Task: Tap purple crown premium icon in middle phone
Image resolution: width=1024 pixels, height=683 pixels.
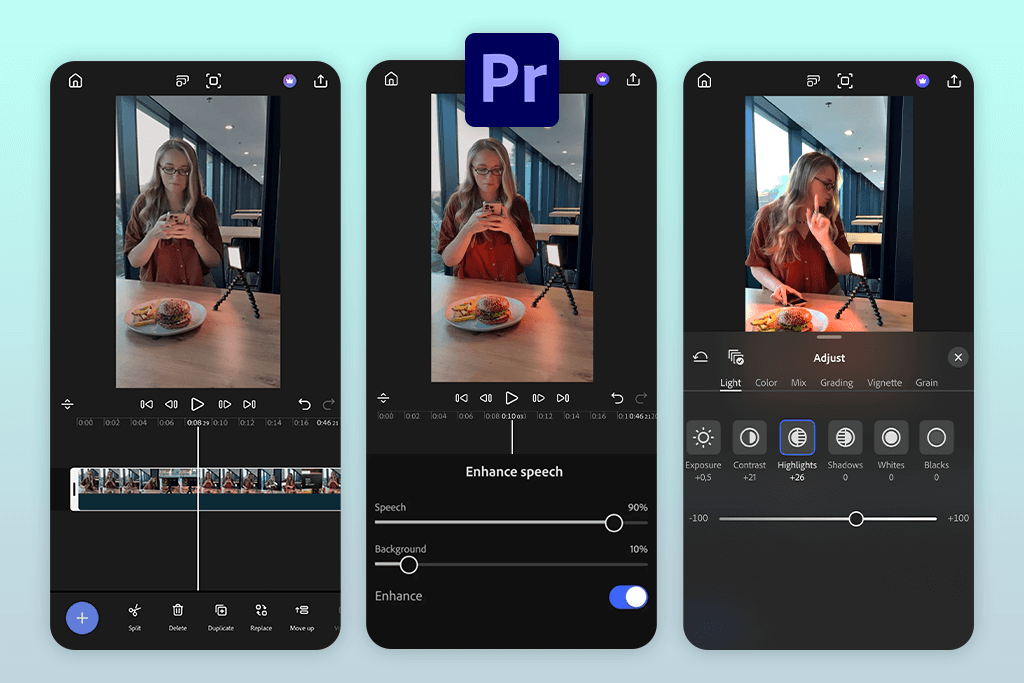Action: tap(602, 79)
